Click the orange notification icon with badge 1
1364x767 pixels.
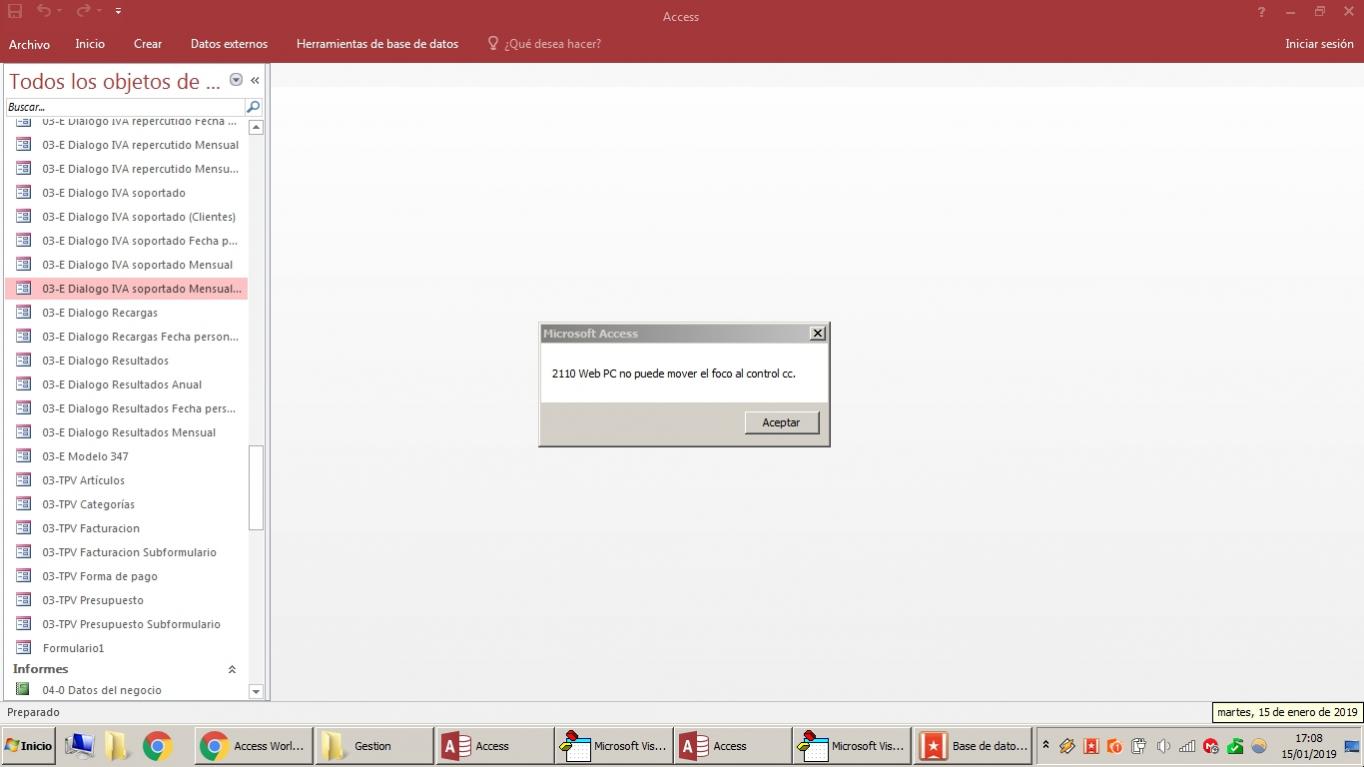tap(1114, 746)
